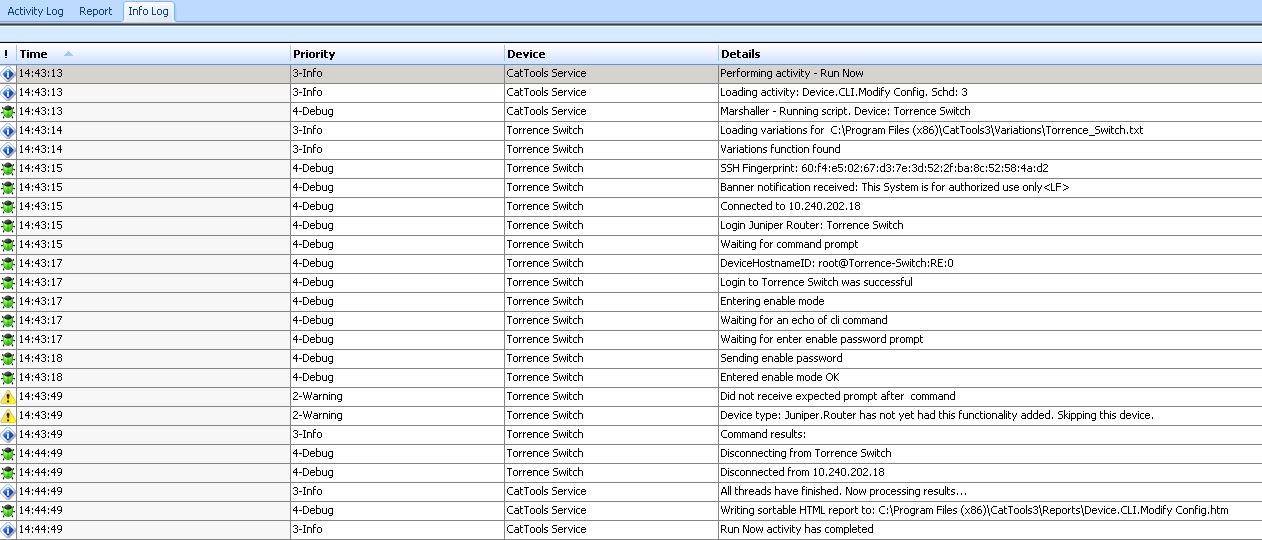Viewport: 1262px width, 540px height.
Task: Click info icon on 'Run Now activity has completed' row
Action: (8, 530)
